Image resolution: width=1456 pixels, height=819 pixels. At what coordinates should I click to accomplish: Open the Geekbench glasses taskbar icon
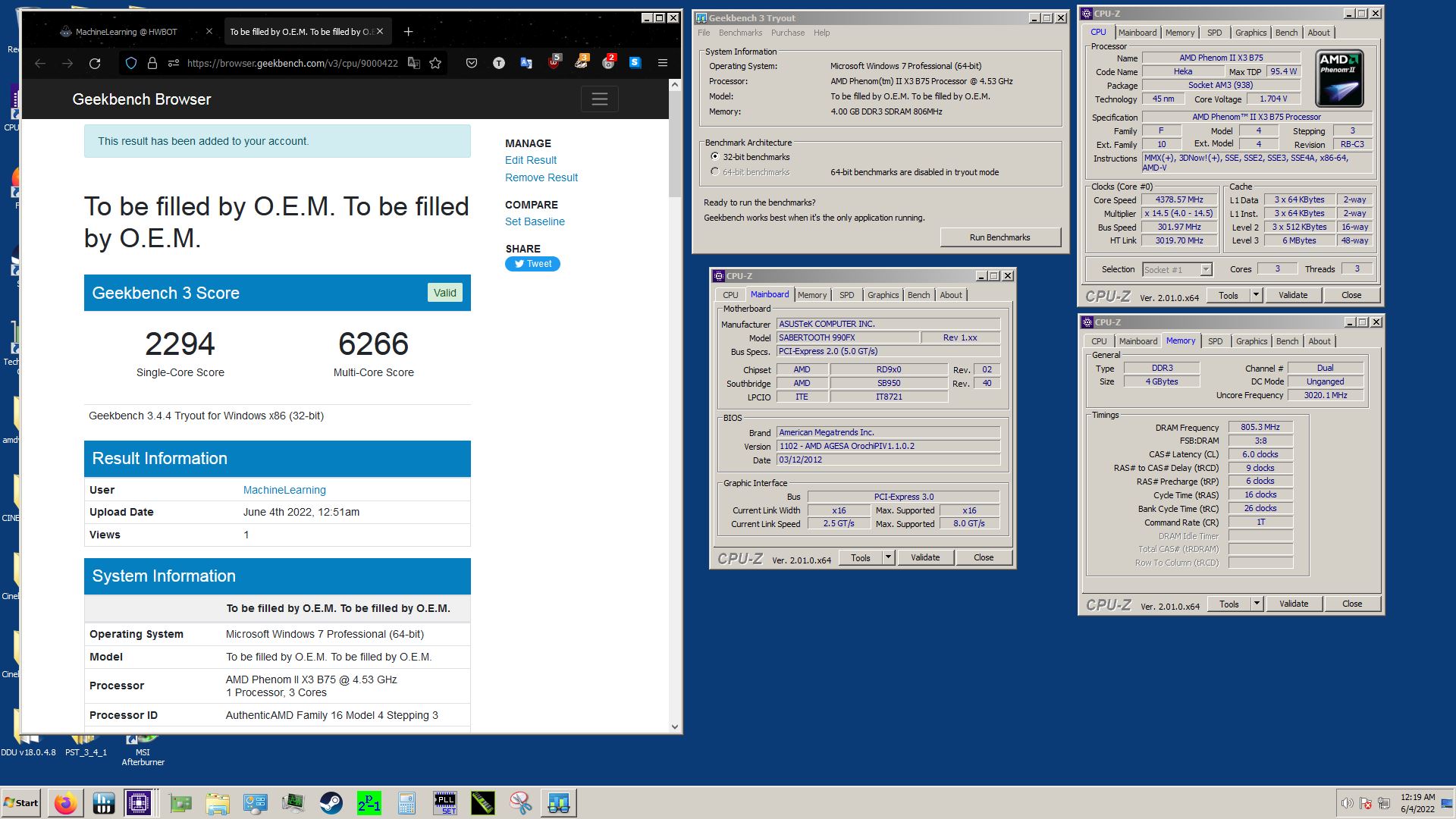pos(559,803)
